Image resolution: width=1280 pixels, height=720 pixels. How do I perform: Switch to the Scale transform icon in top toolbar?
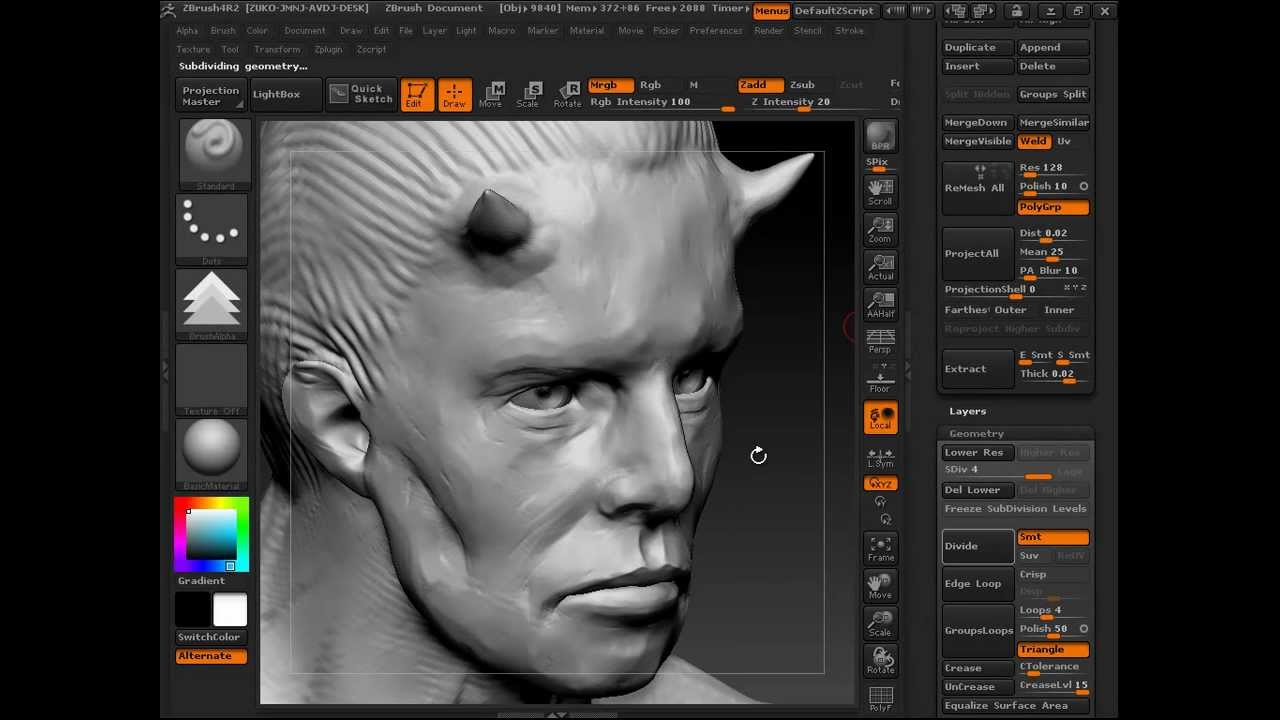(529, 95)
